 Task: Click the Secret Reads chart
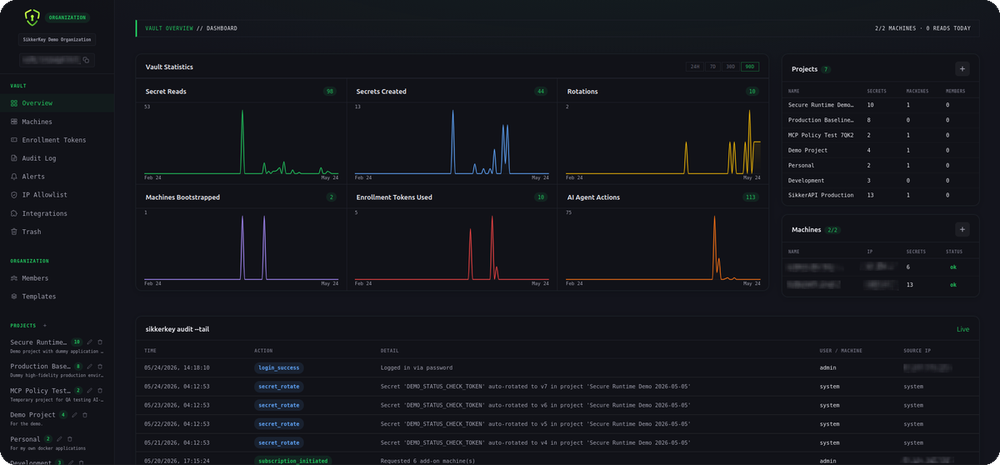[x=241, y=142]
